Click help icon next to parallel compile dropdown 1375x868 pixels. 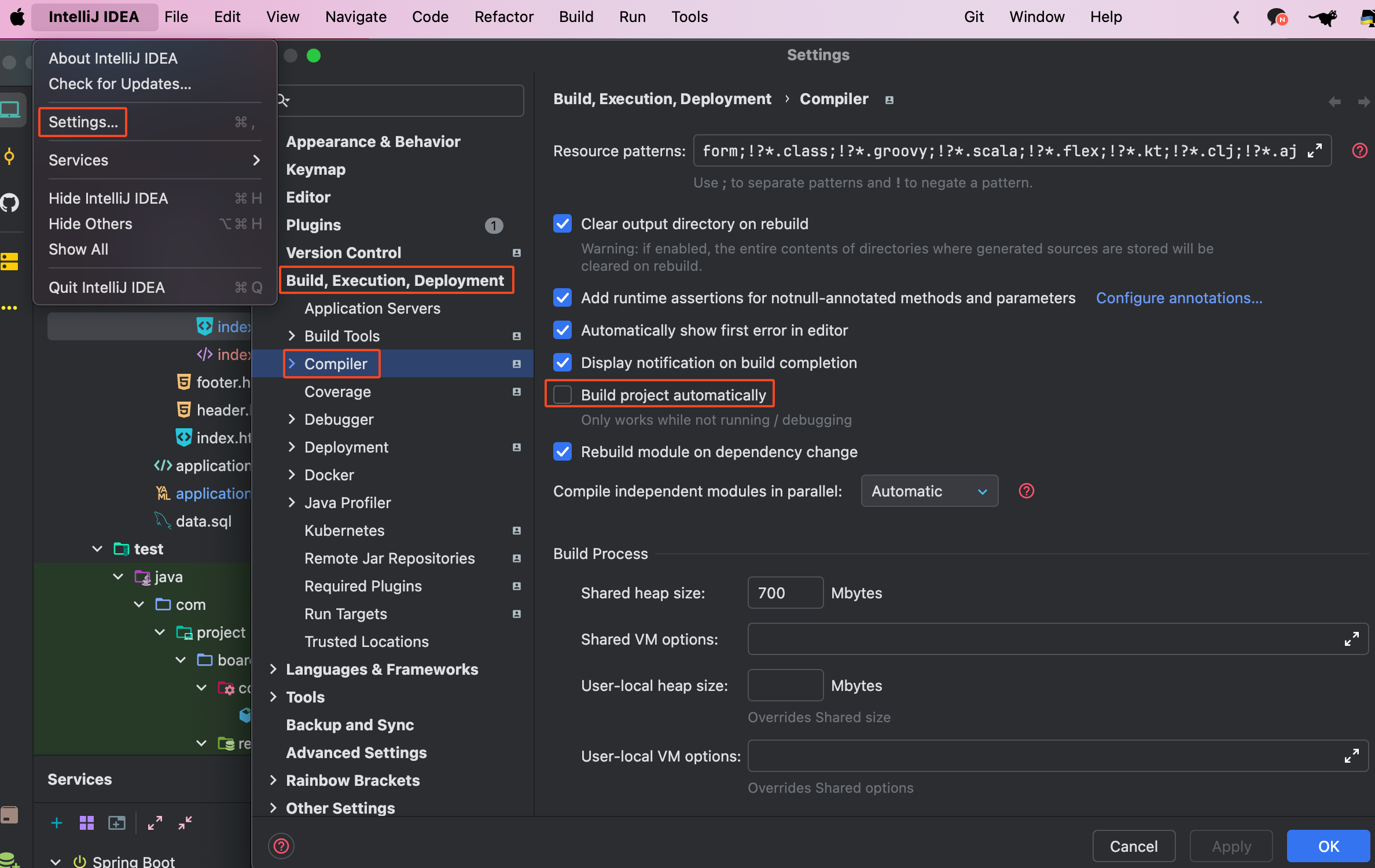[x=1026, y=491]
